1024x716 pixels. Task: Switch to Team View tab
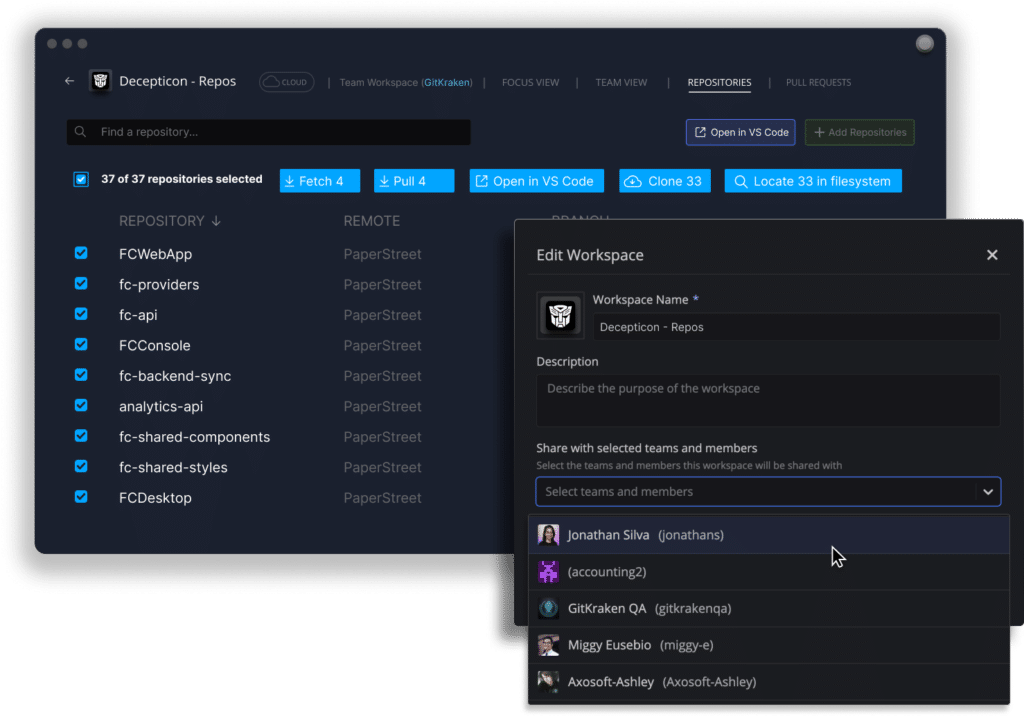point(621,82)
